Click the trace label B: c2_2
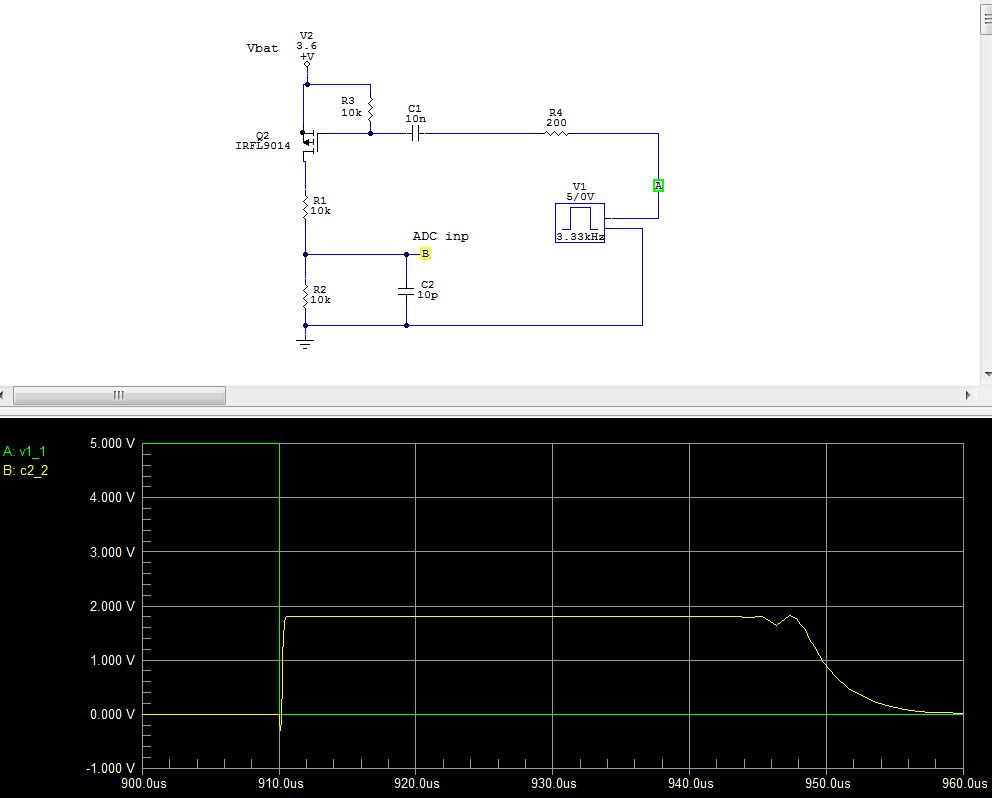Screen dimensions: 992x798 pos(25,468)
